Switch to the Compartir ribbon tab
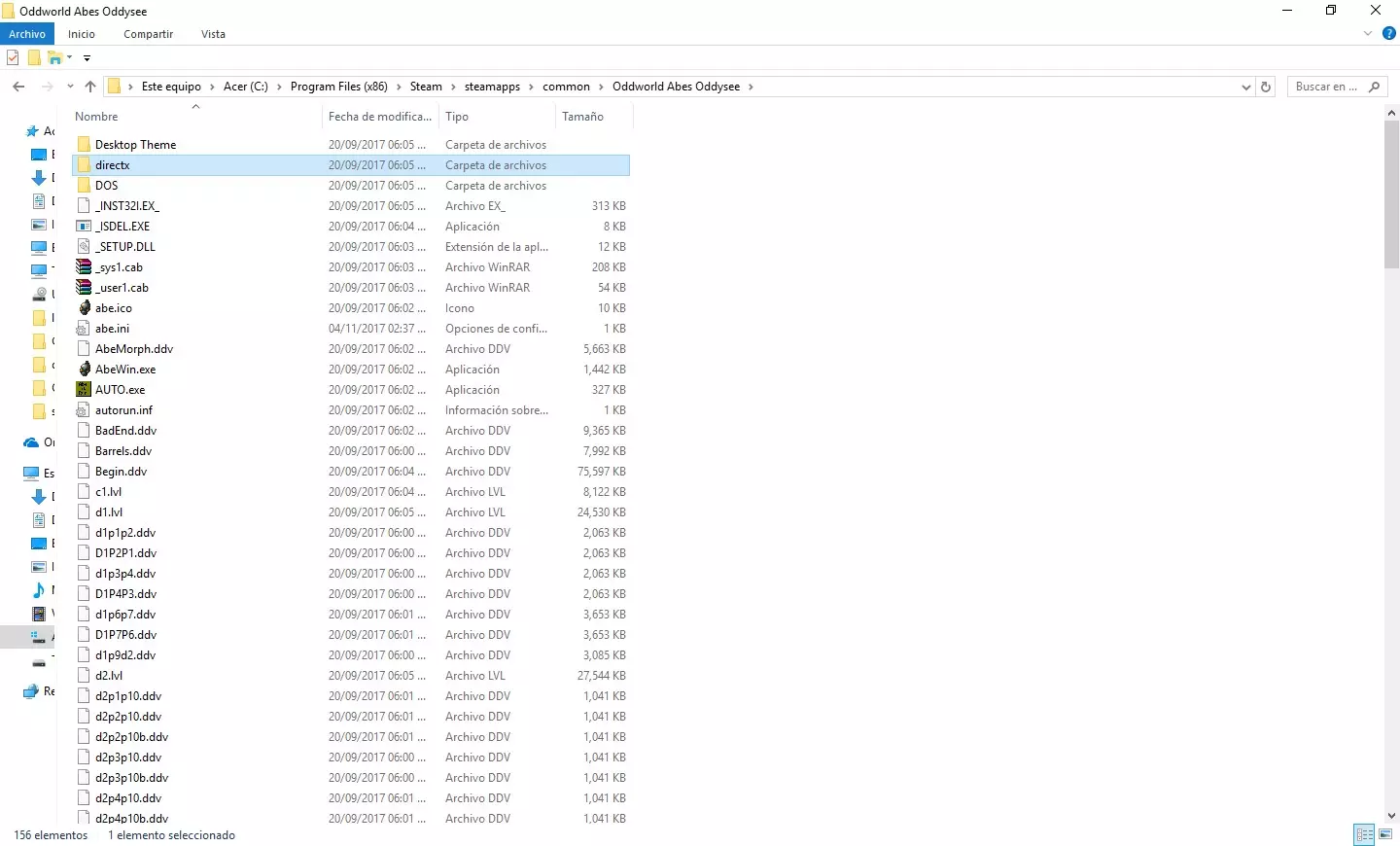 pyautogui.click(x=148, y=34)
